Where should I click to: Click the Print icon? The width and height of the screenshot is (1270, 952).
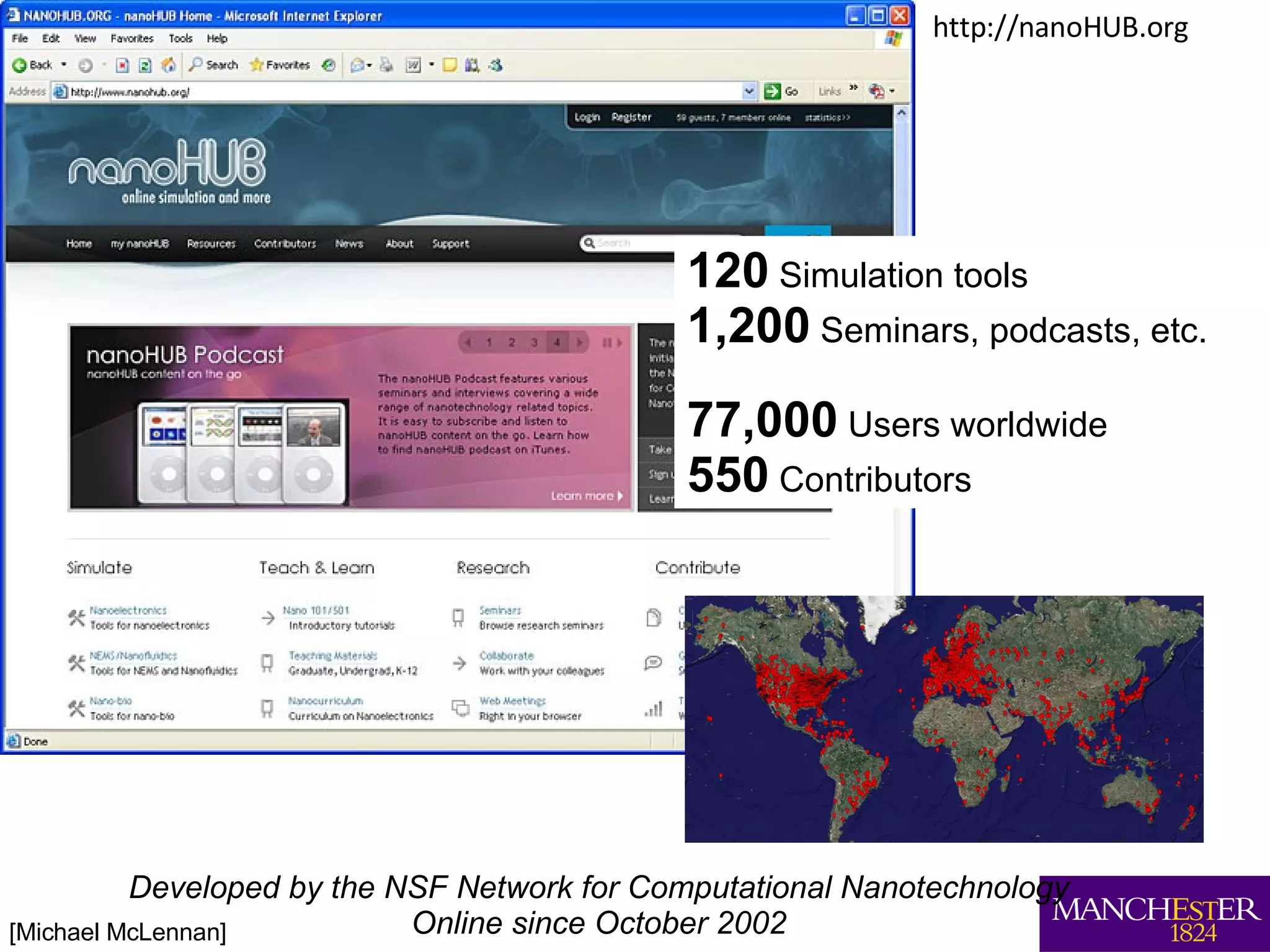[386, 65]
